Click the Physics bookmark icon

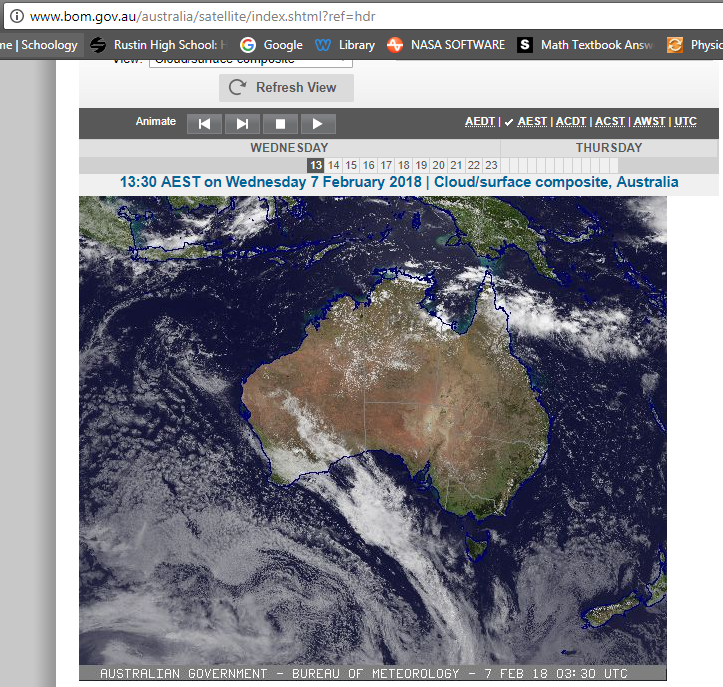click(x=675, y=45)
